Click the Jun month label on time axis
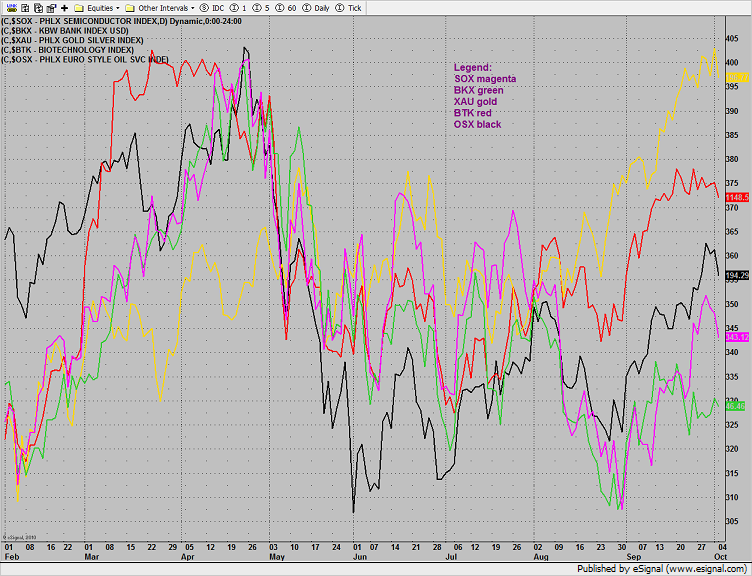This screenshot has height=576, width=752. tap(360, 557)
